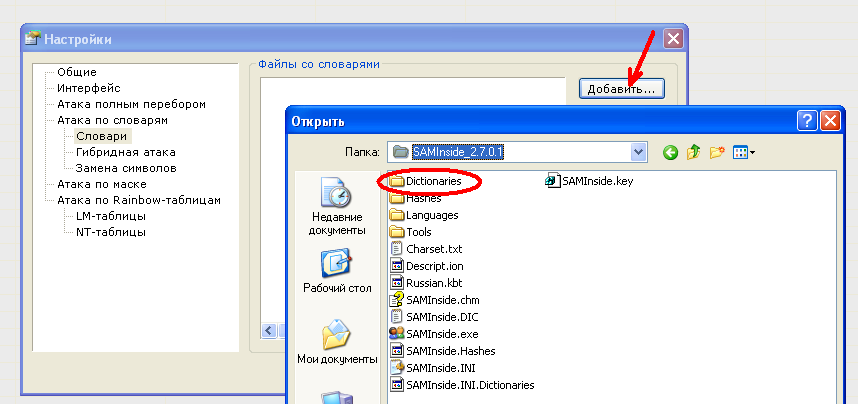Select Descript.ion file
The image size is (858, 404).
pyautogui.click(x=427, y=266)
